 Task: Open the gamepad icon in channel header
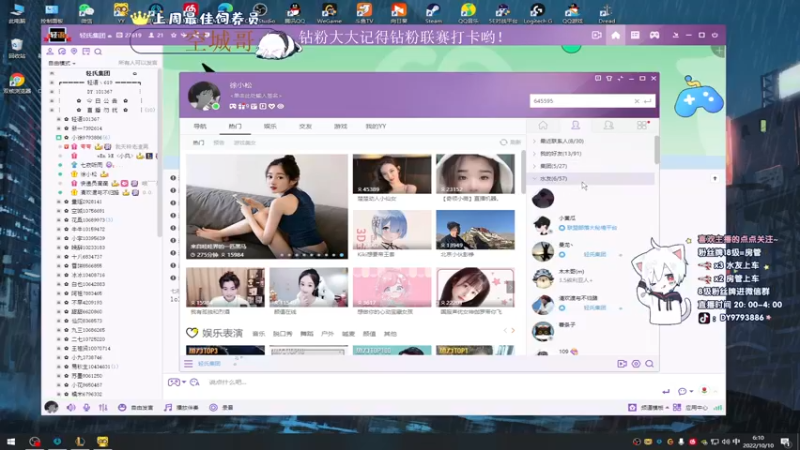point(655,35)
